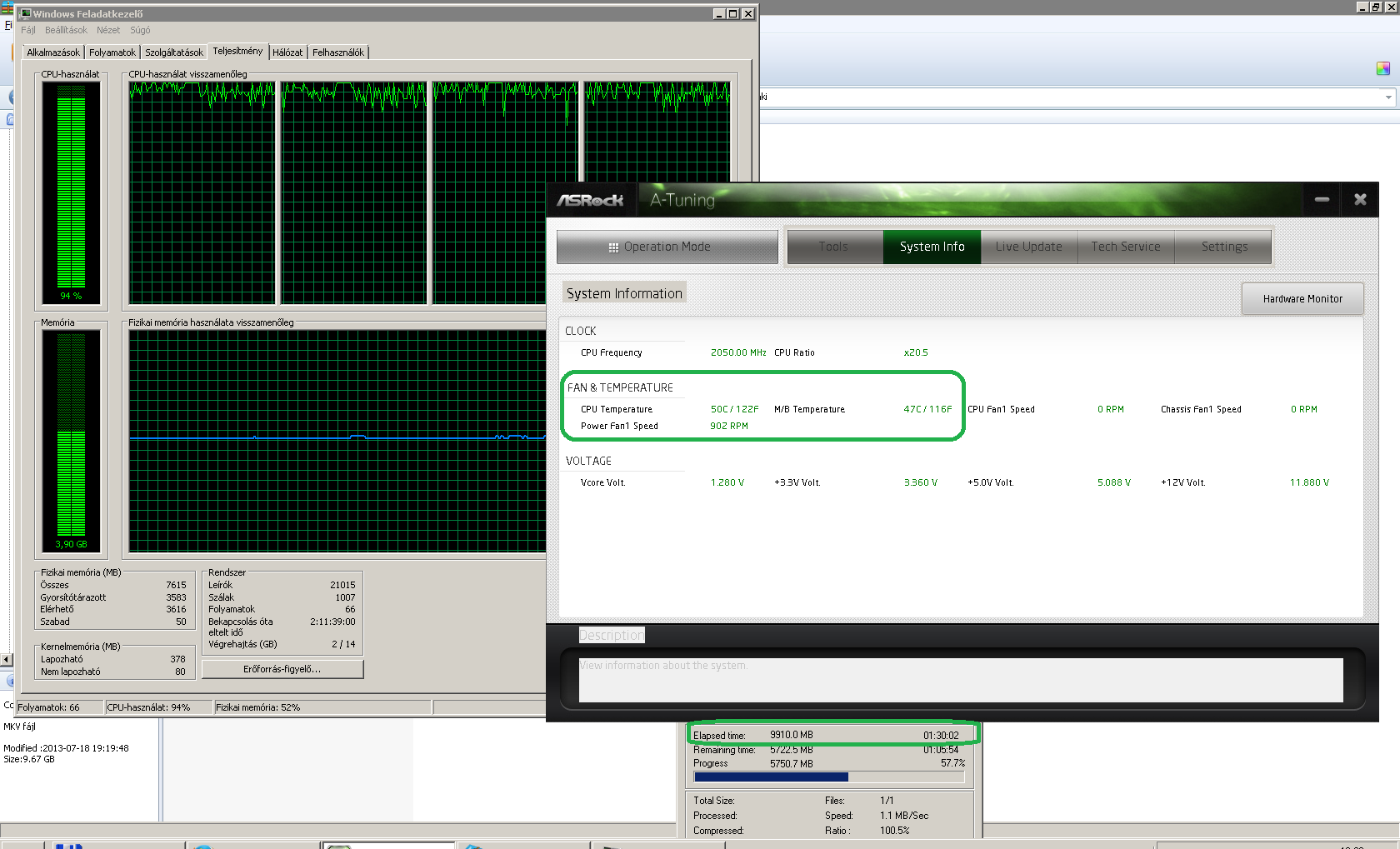Click the colorful icon in background window toolbar
1400x849 pixels.
tap(1383, 68)
